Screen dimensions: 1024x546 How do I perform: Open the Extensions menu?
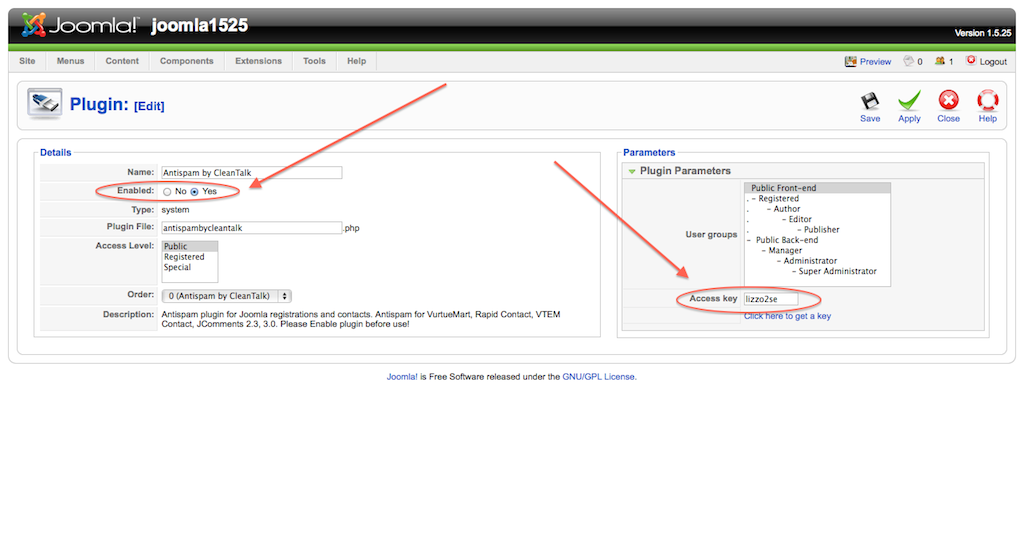pos(258,61)
